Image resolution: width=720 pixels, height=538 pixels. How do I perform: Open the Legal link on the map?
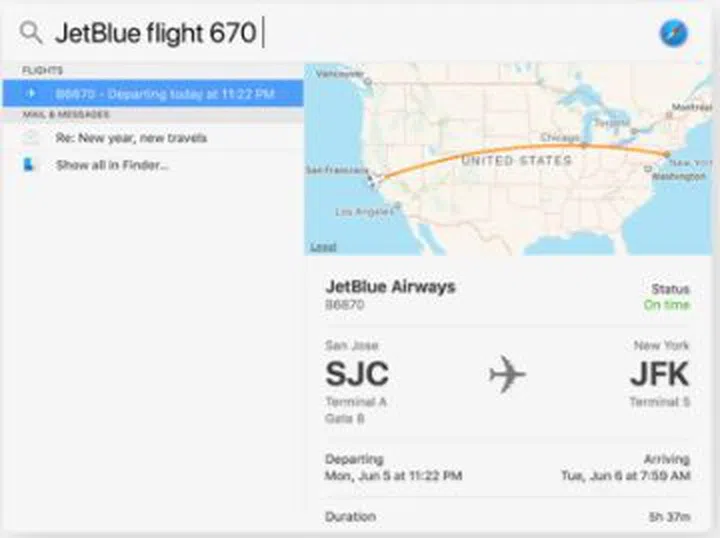coord(323,246)
